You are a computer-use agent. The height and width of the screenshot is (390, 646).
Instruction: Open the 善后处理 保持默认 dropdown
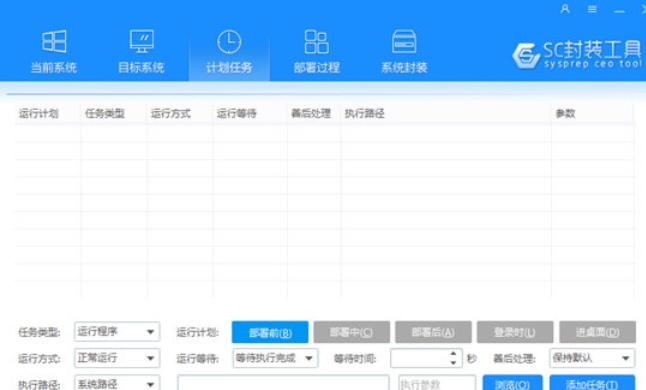592,358
